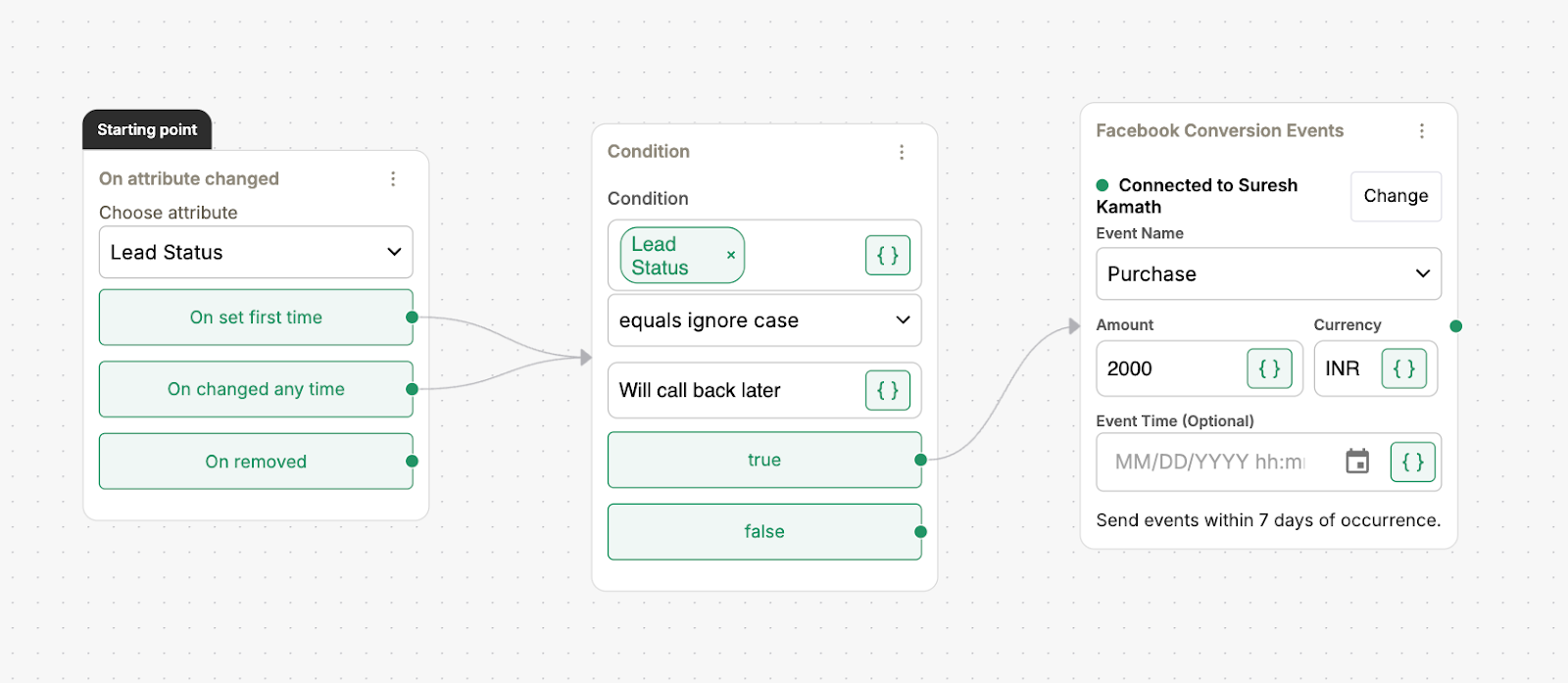The image size is (1568, 683).
Task: Open the Condition node three-dot menu
Action: click(902, 152)
